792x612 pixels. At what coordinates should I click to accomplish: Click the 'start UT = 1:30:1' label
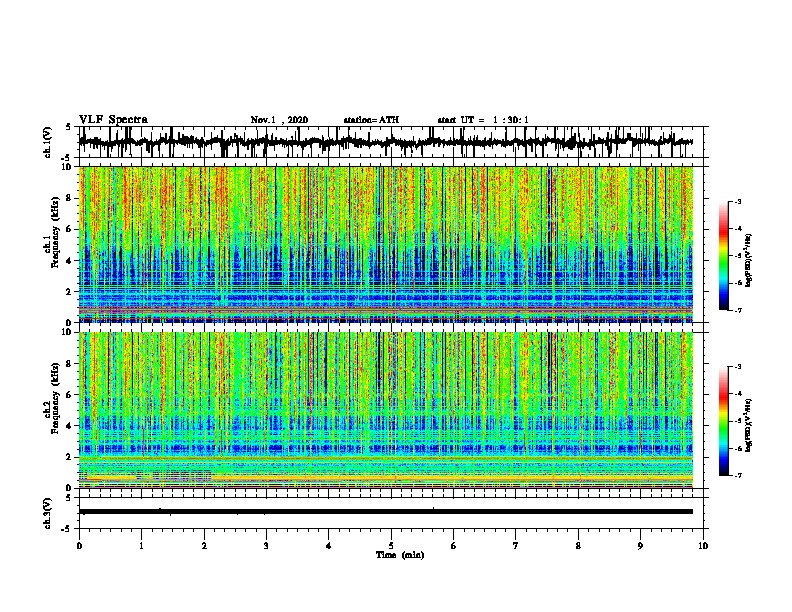pyautogui.click(x=483, y=120)
